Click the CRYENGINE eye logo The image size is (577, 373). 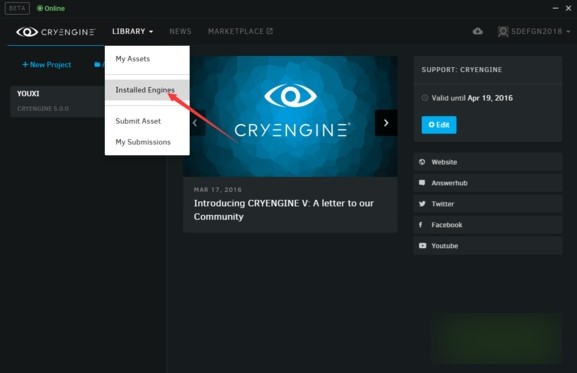(x=27, y=32)
